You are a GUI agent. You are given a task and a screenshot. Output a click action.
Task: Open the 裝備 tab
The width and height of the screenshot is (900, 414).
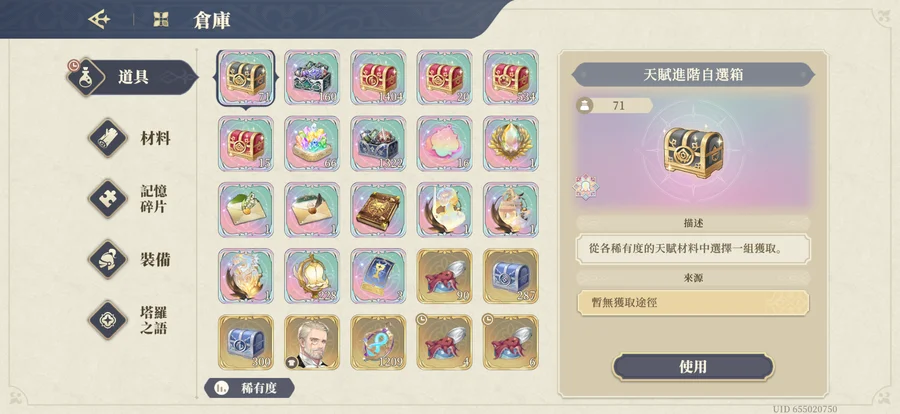tap(132, 260)
